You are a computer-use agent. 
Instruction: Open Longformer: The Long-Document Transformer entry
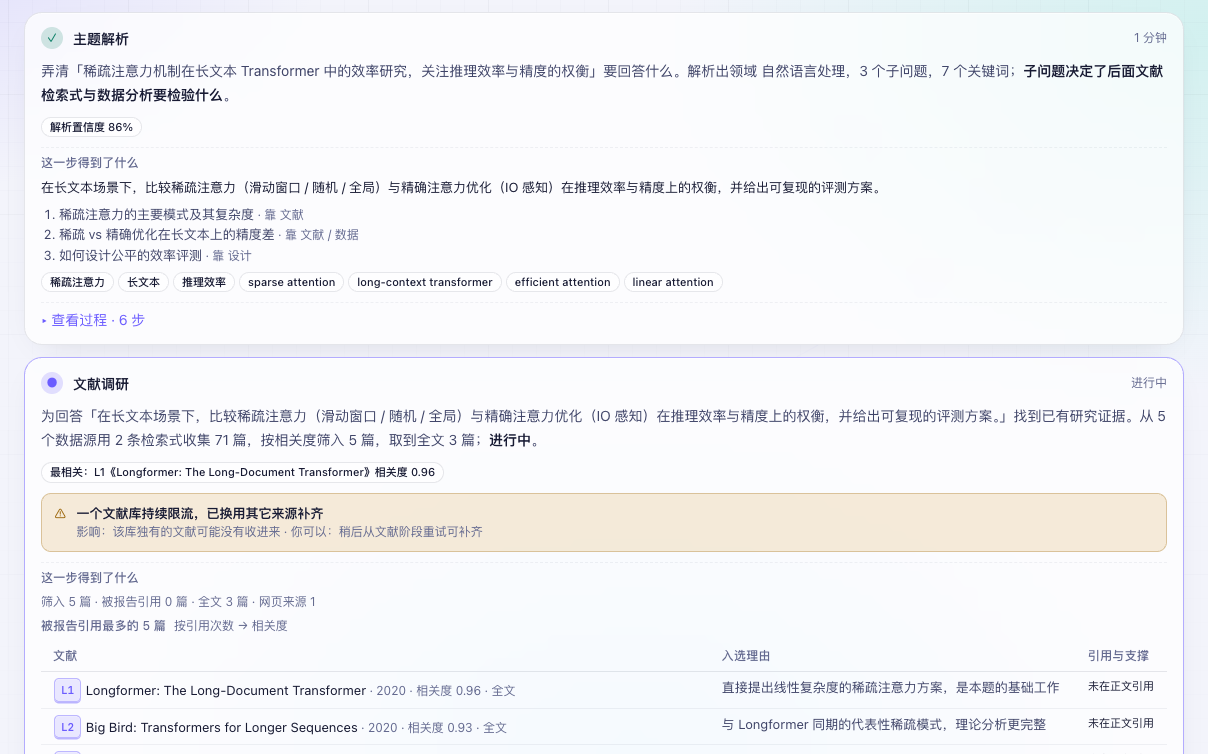tap(226, 690)
